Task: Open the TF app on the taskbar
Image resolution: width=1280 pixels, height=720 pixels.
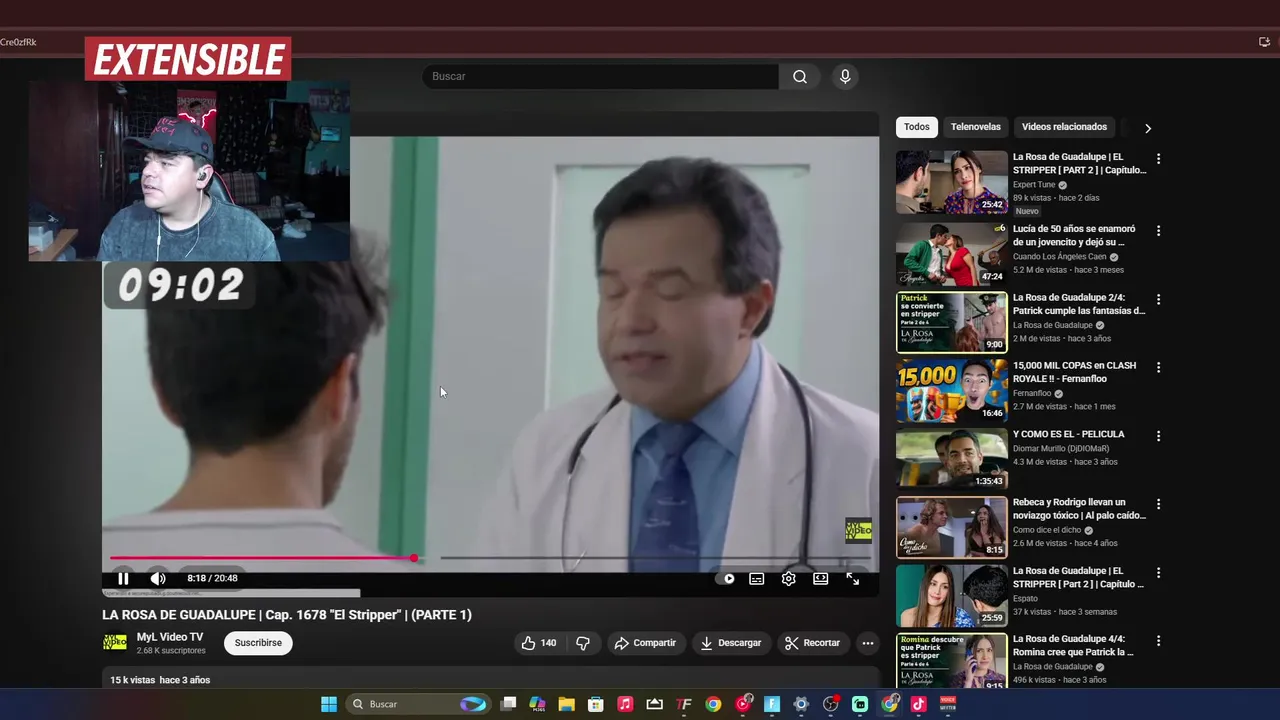Action: [x=684, y=704]
